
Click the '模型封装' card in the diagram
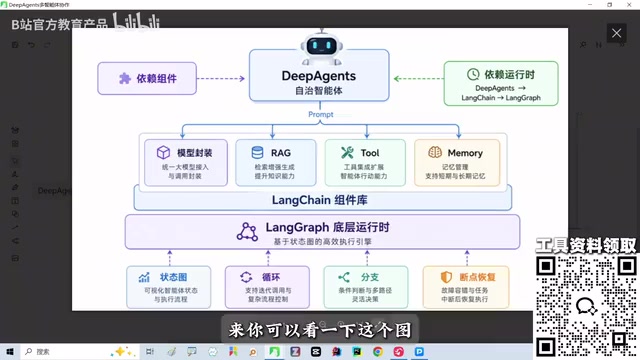pyautogui.click(x=186, y=162)
